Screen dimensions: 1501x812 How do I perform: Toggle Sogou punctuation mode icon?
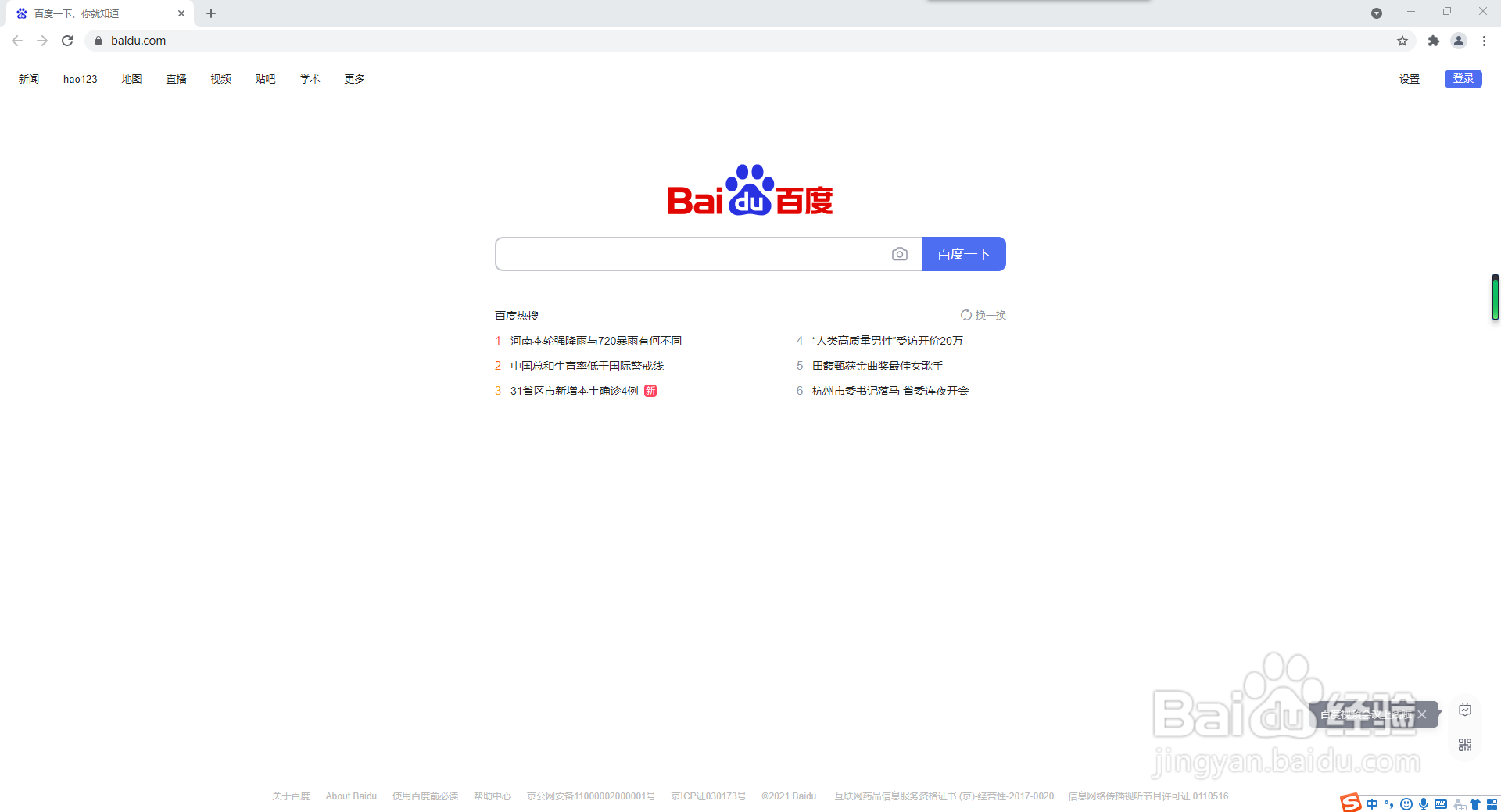click(x=1389, y=804)
